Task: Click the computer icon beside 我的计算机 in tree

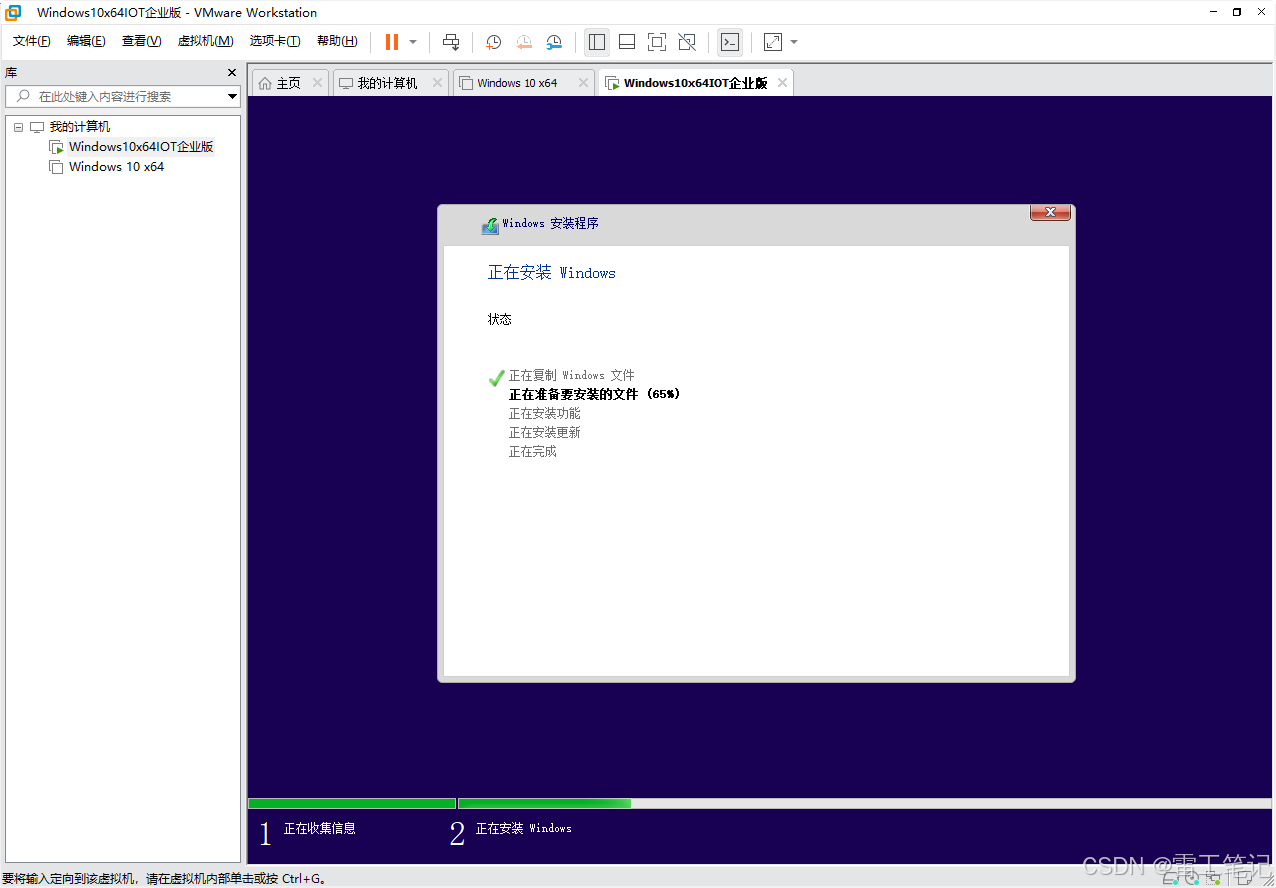Action: click(37, 127)
